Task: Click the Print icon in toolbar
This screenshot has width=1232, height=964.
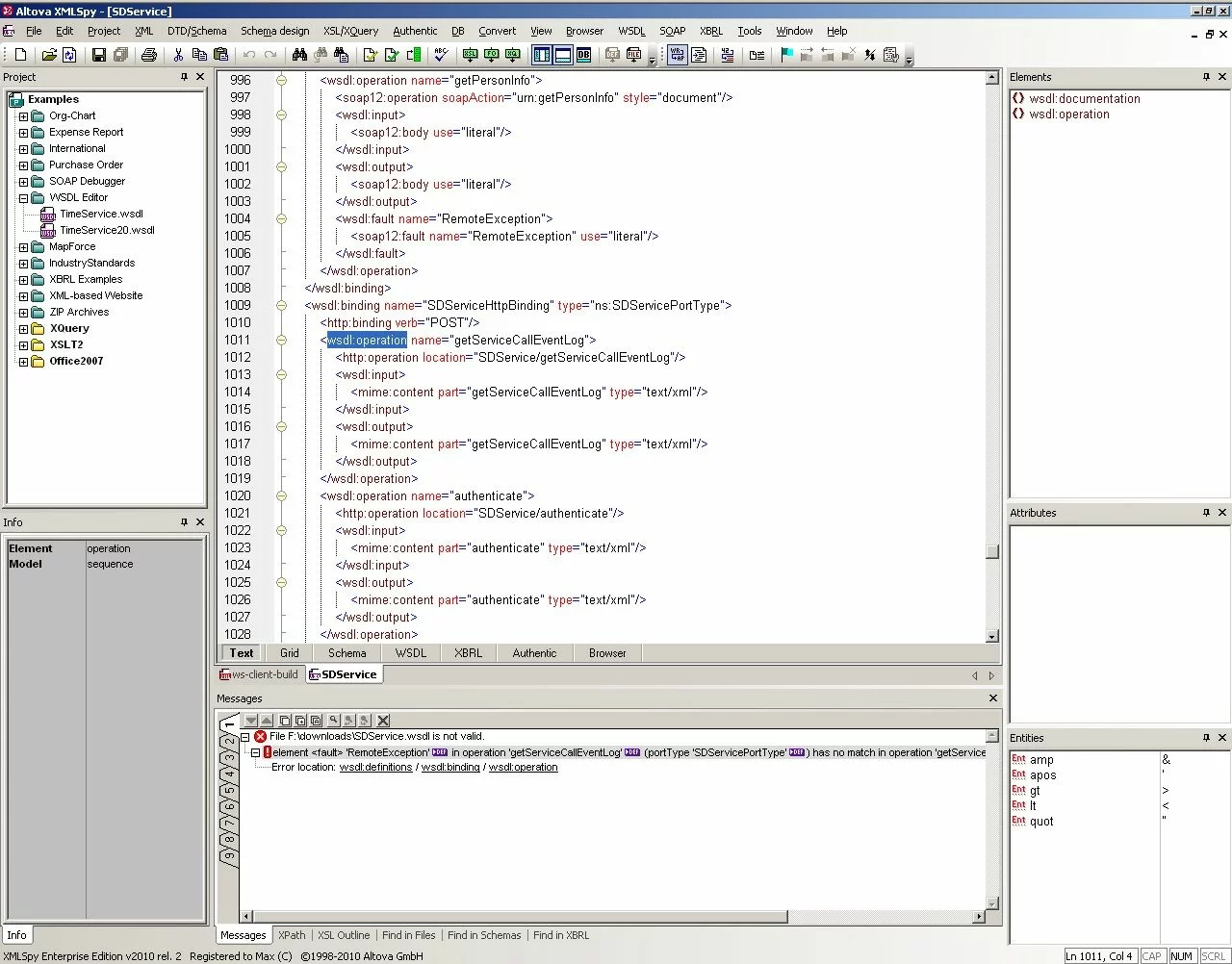Action: click(x=149, y=55)
